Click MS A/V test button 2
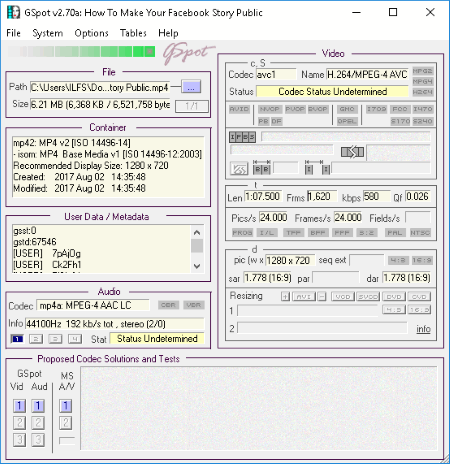 pyautogui.click(x=65, y=423)
